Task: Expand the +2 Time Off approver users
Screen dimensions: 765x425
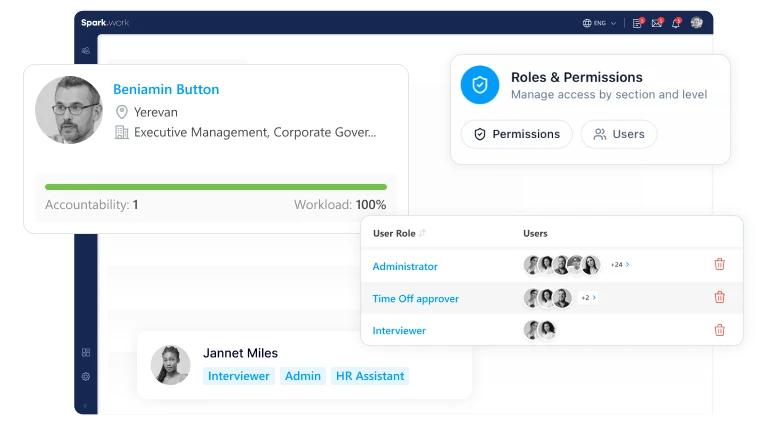Action: click(x=589, y=297)
